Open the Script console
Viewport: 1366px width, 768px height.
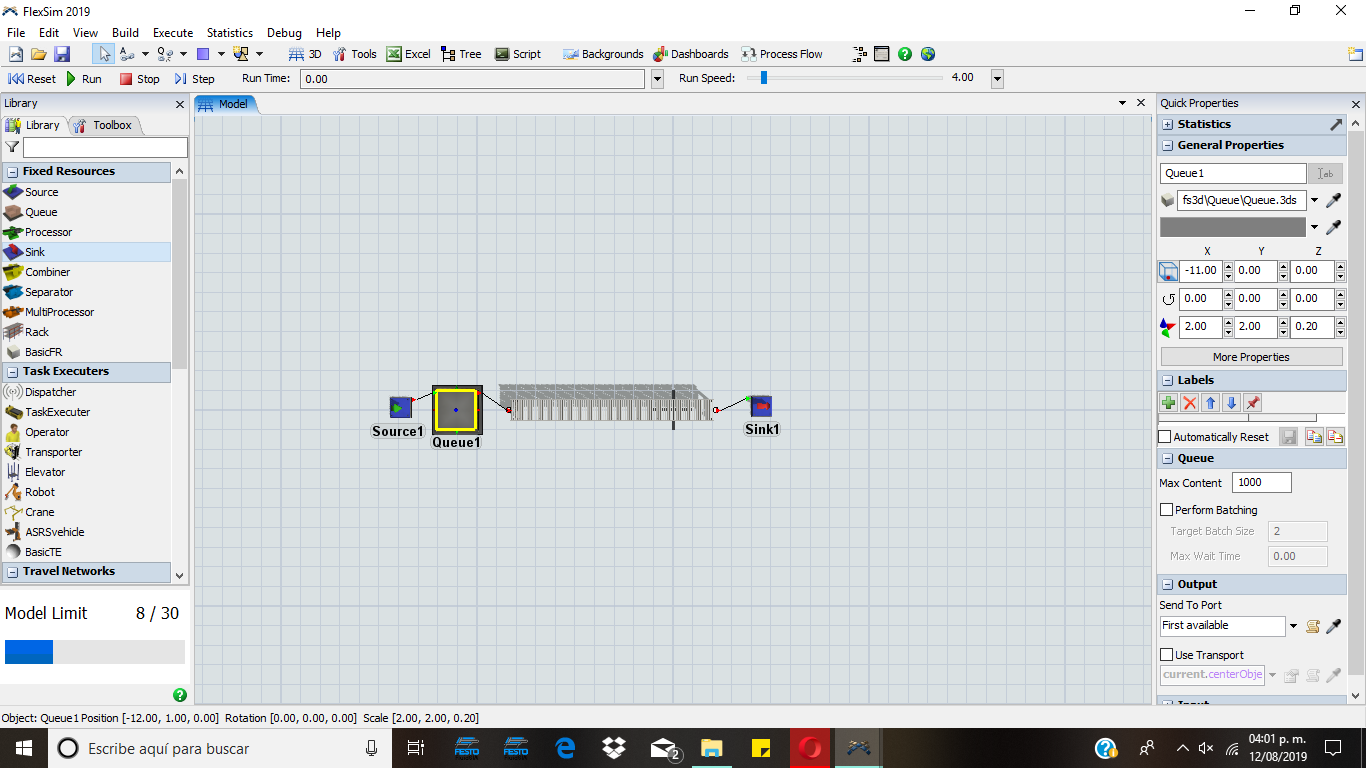[x=518, y=54]
